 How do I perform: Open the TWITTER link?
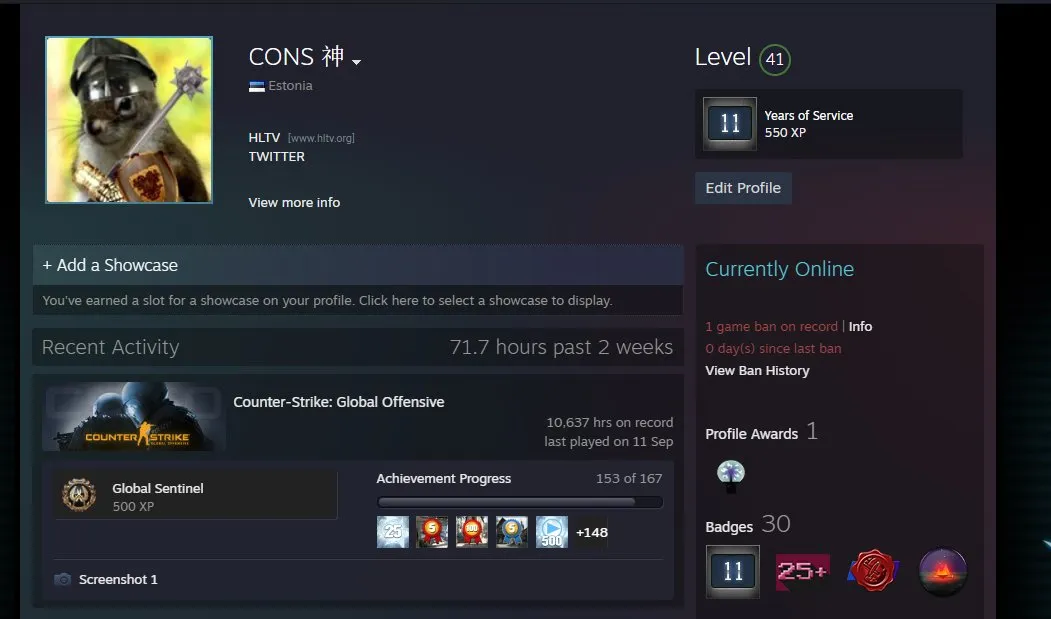click(277, 156)
